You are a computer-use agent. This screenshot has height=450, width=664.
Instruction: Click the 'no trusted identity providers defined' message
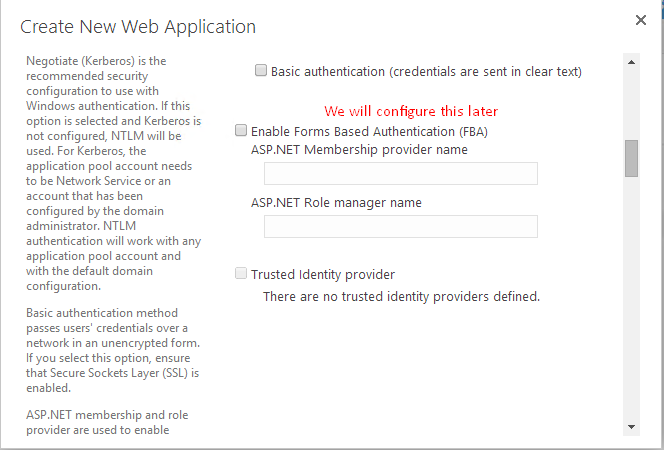[401, 297]
